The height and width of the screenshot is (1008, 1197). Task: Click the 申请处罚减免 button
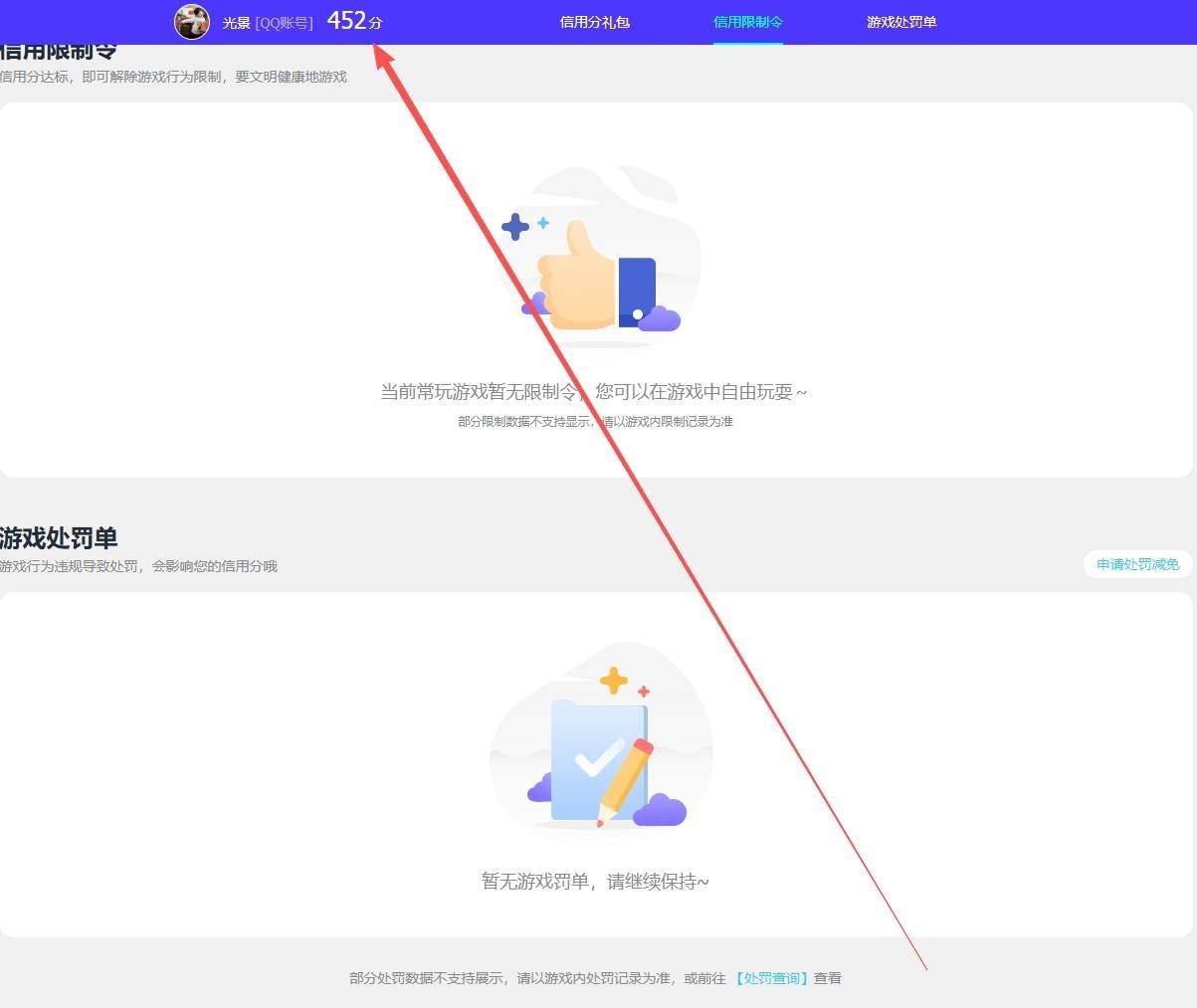tap(1137, 564)
